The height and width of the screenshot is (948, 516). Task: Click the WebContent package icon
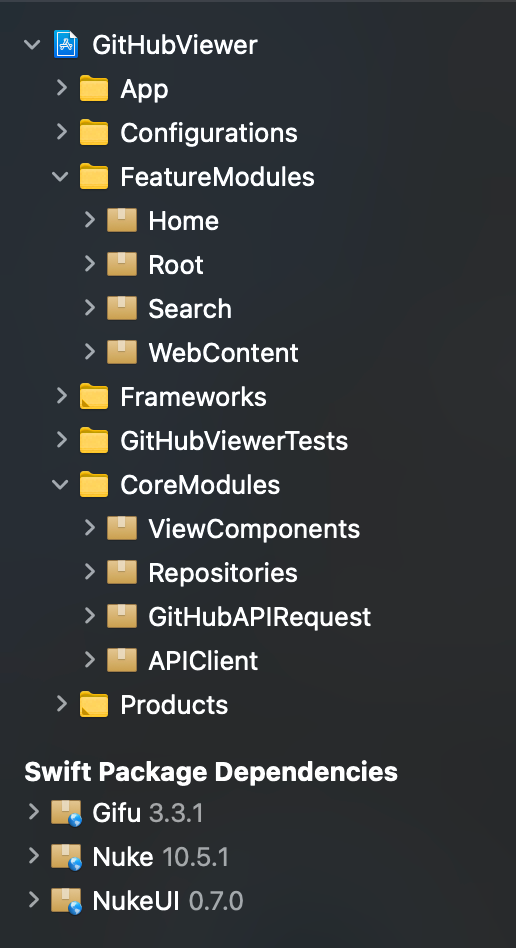(122, 352)
